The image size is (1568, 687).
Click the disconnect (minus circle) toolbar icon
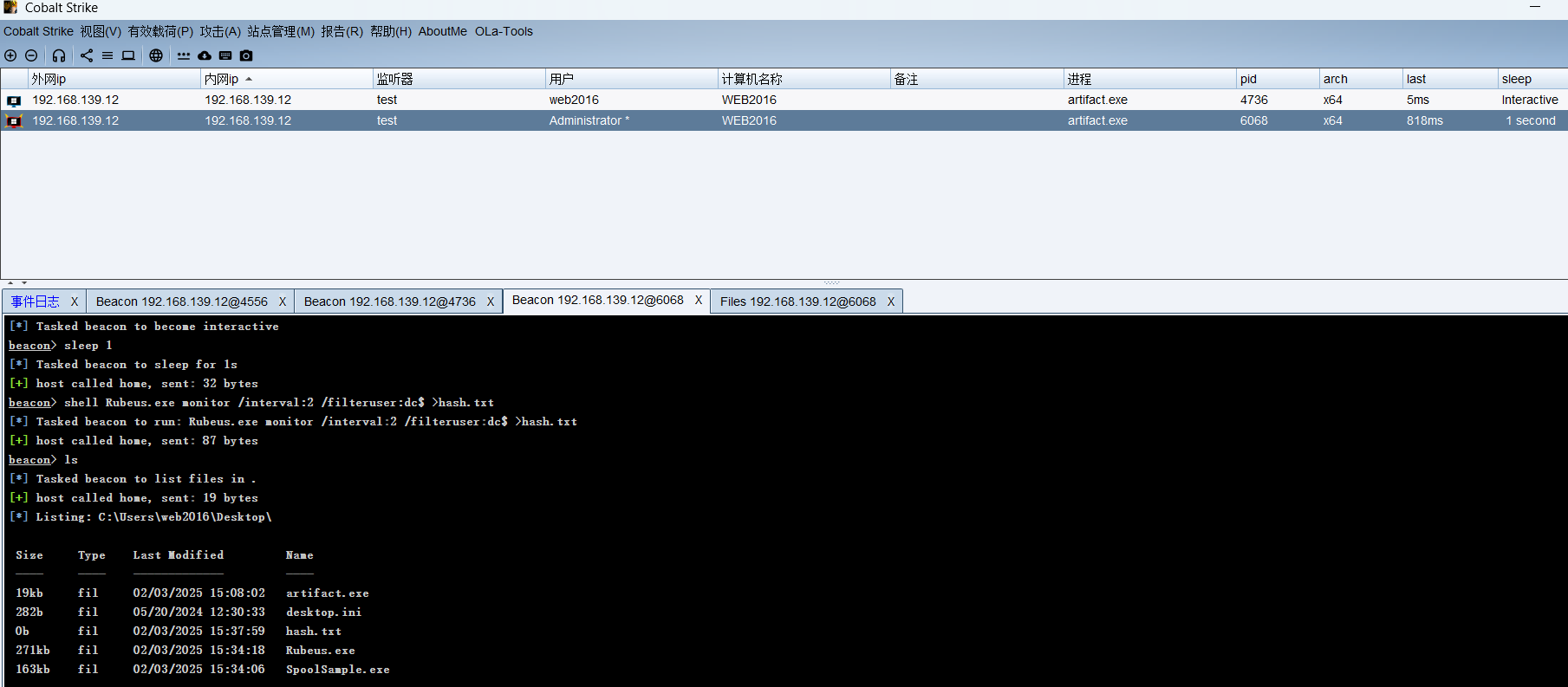pos(31,55)
